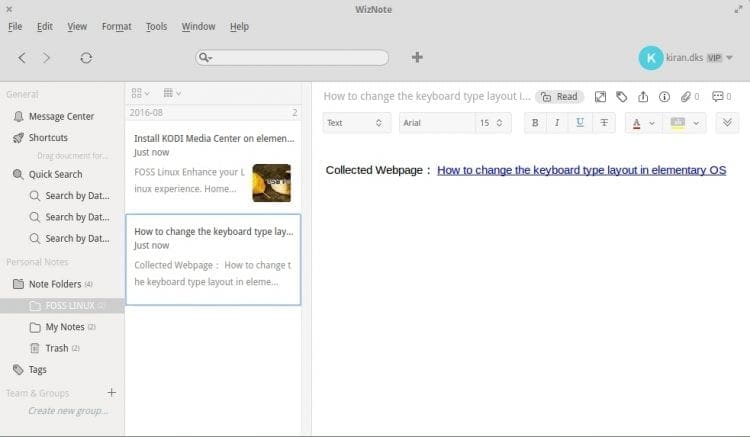The width and height of the screenshot is (750, 437).
Task: Click the KODI note thumbnail image
Action: point(272,183)
